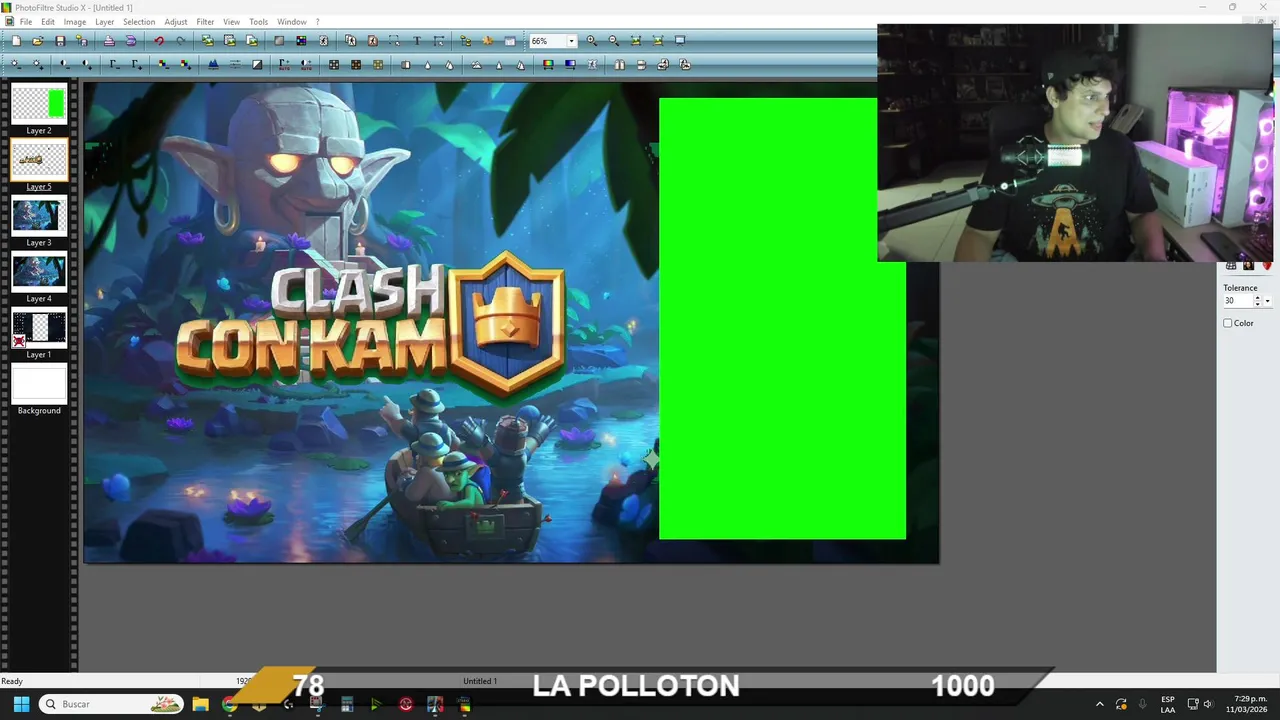The image size is (1280, 720).
Task: Open the Filter menu
Action: (x=205, y=22)
